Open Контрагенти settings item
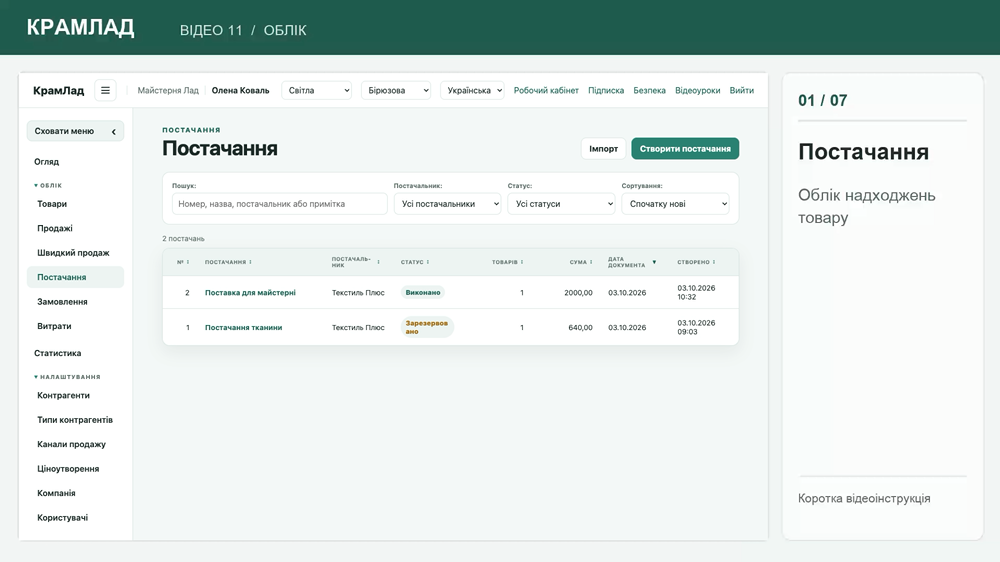Image resolution: width=1000 pixels, height=562 pixels. (x=63, y=396)
